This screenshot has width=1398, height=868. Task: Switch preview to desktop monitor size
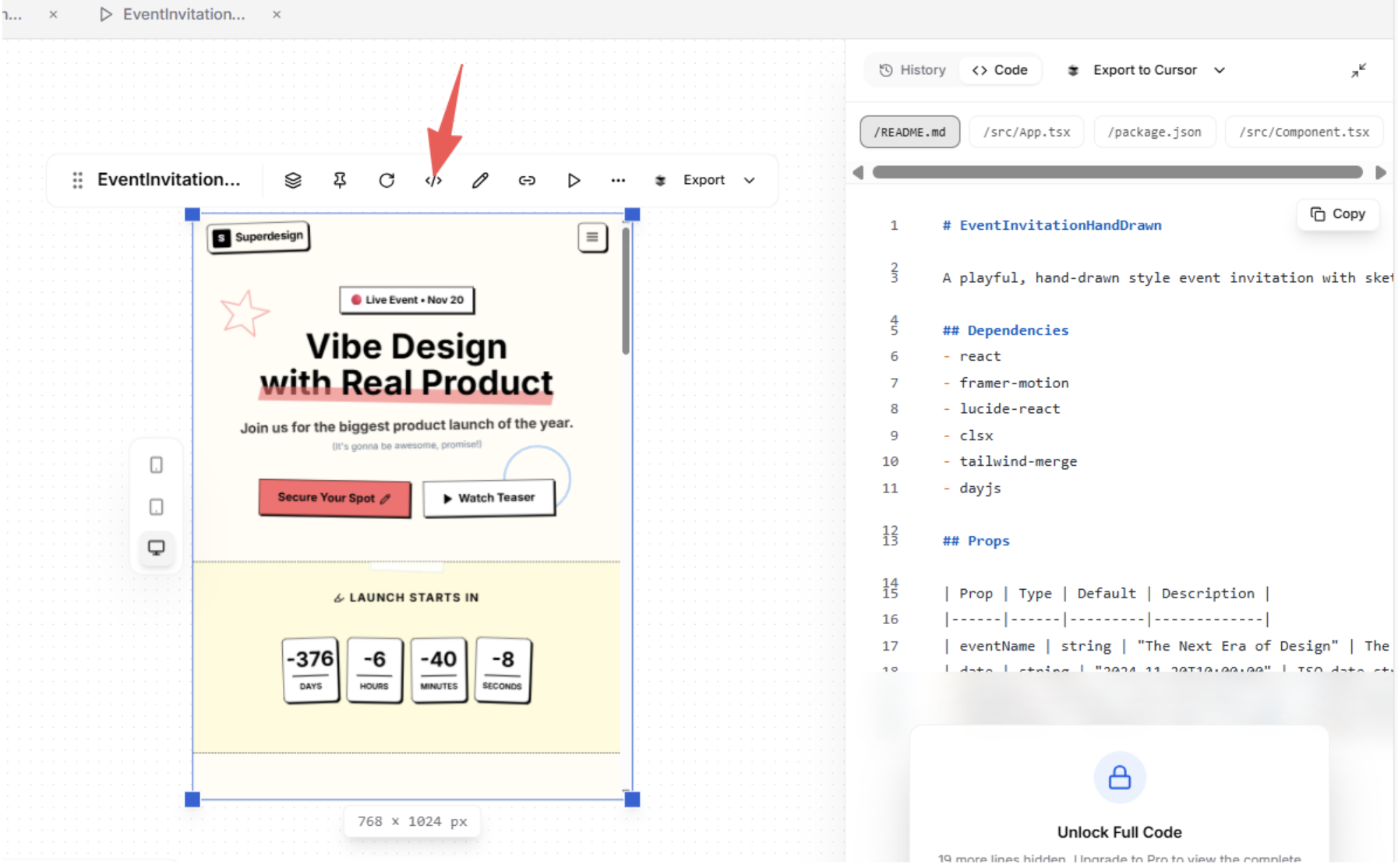(x=156, y=548)
